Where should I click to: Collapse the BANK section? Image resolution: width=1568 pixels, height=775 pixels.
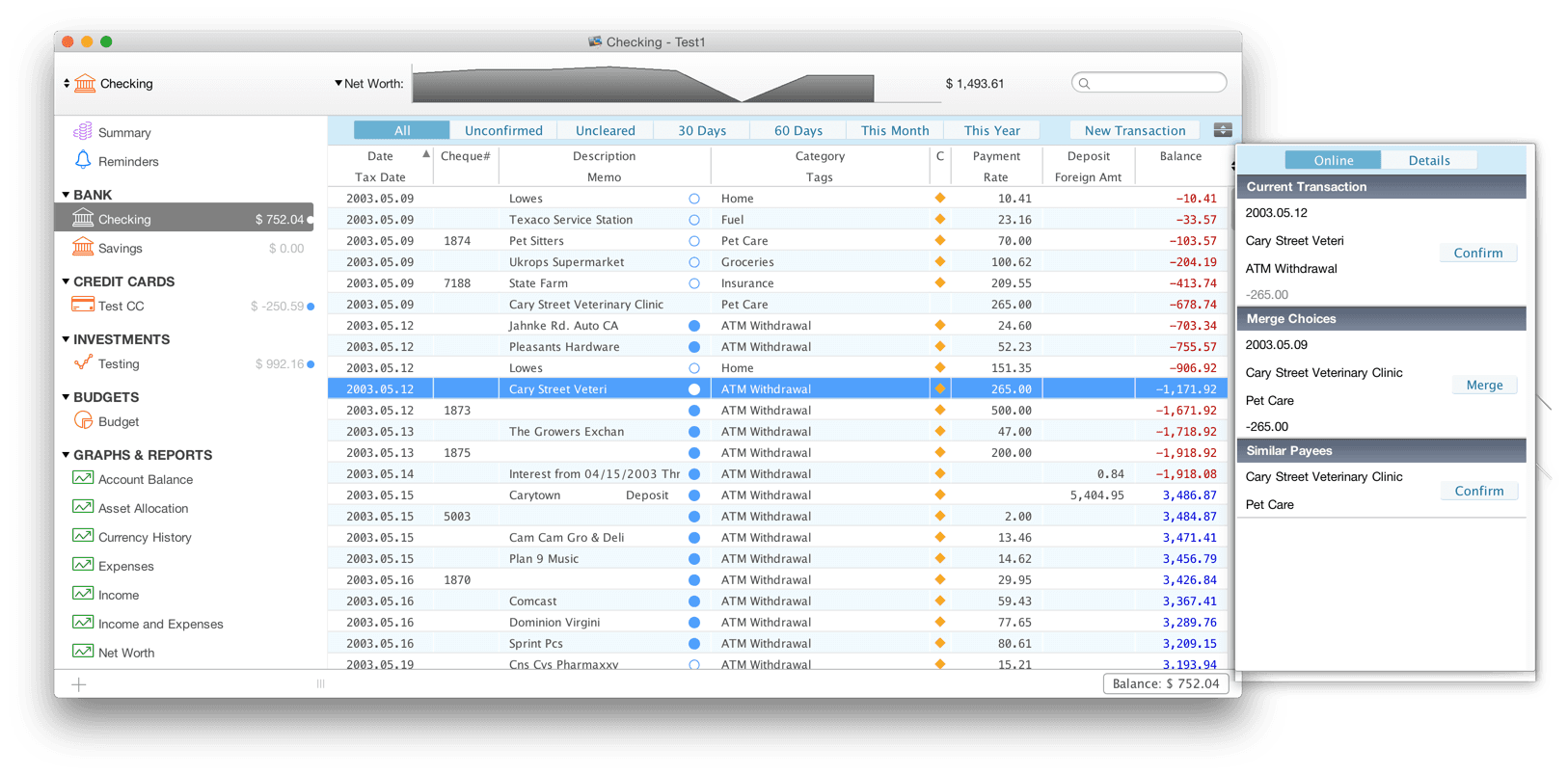(66, 195)
